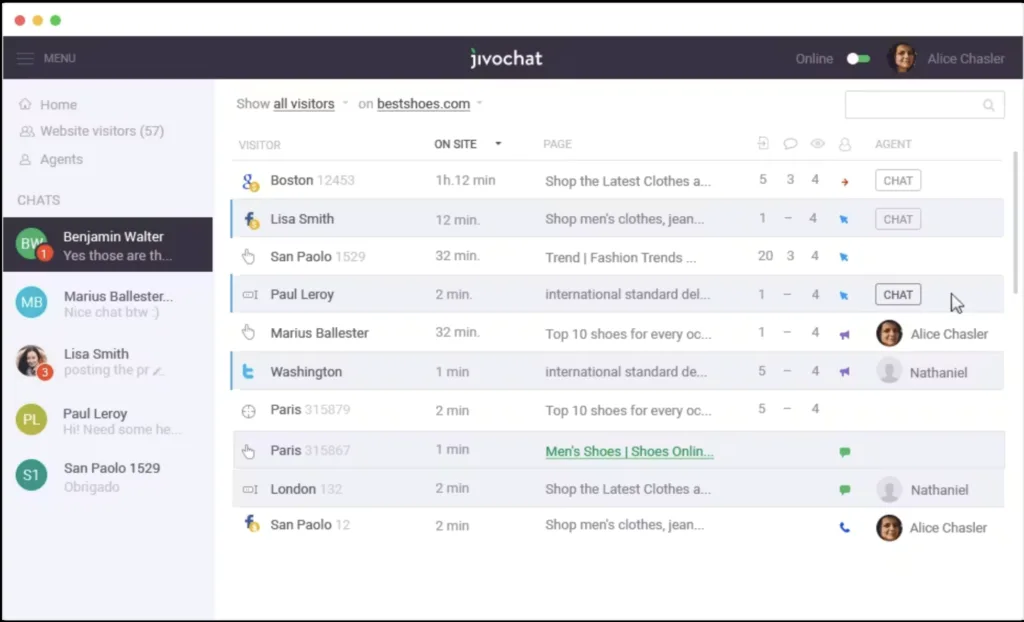Expand the all visitors filter dropdown
Viewport: 1024px width, 622px height.
[345, 103]
